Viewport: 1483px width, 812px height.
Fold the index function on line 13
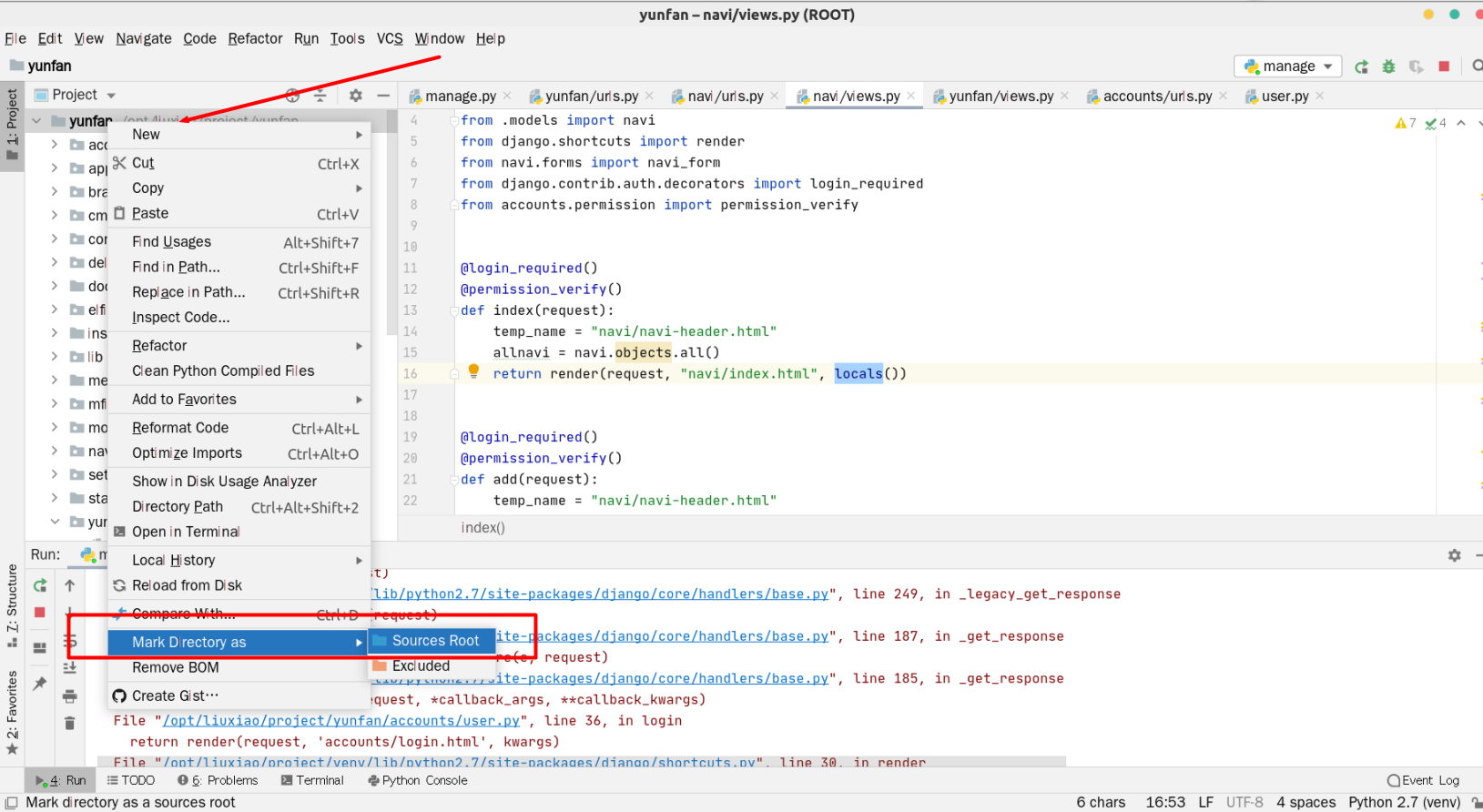[x=453, y=310]
